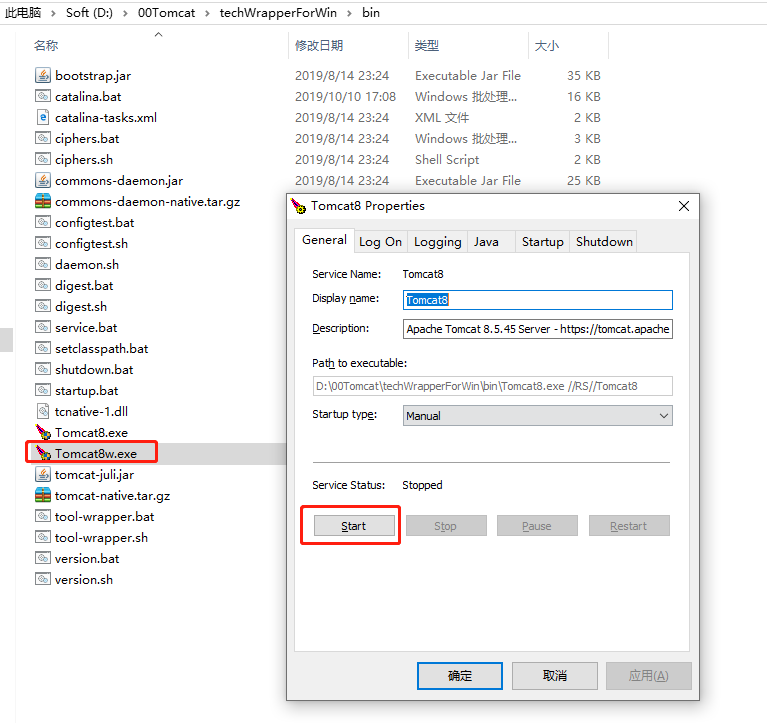Select the tomcat-native.tar.gz archive icon

click(43, 496)
